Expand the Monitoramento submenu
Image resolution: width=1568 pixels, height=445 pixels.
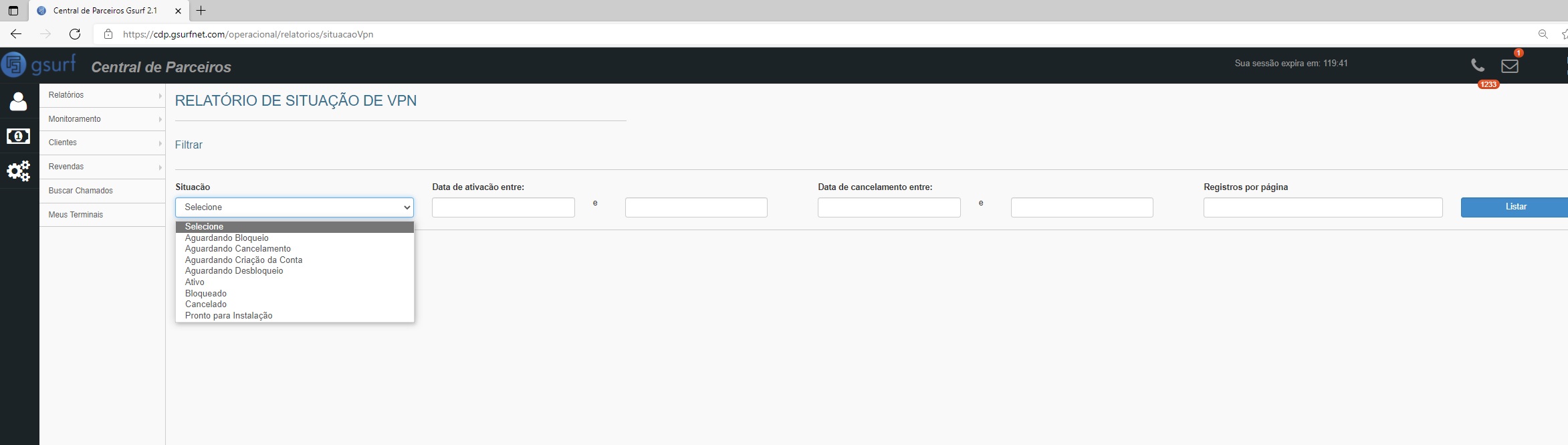point(102,119)
